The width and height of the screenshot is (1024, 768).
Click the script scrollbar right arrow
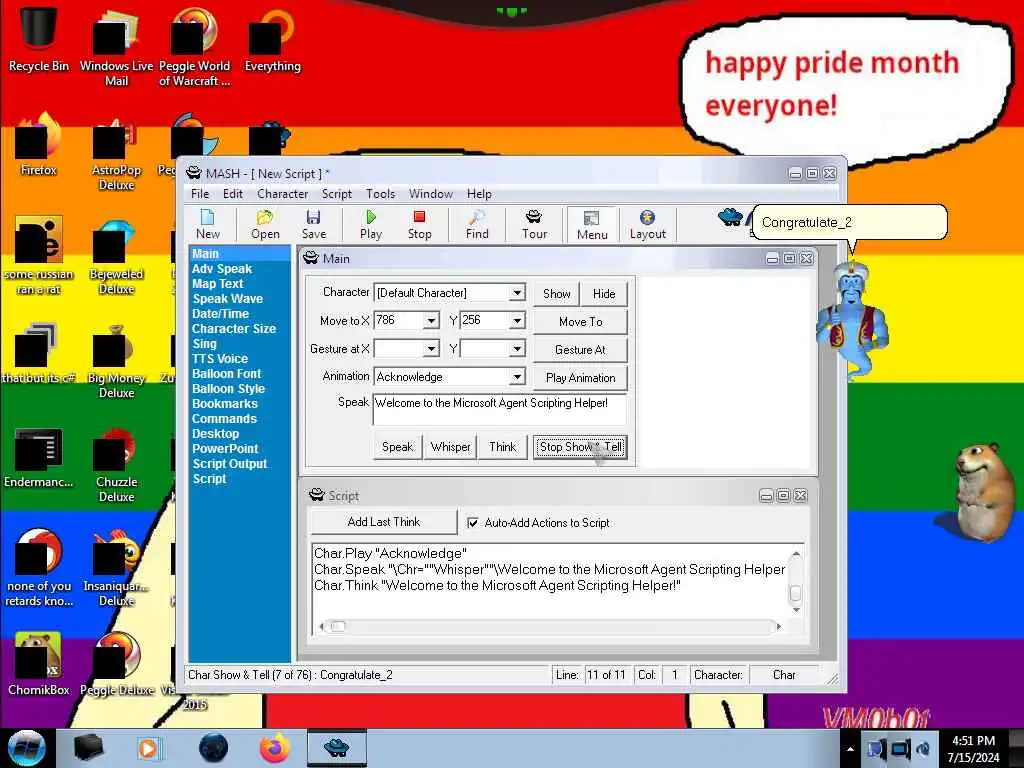(778, 626)
